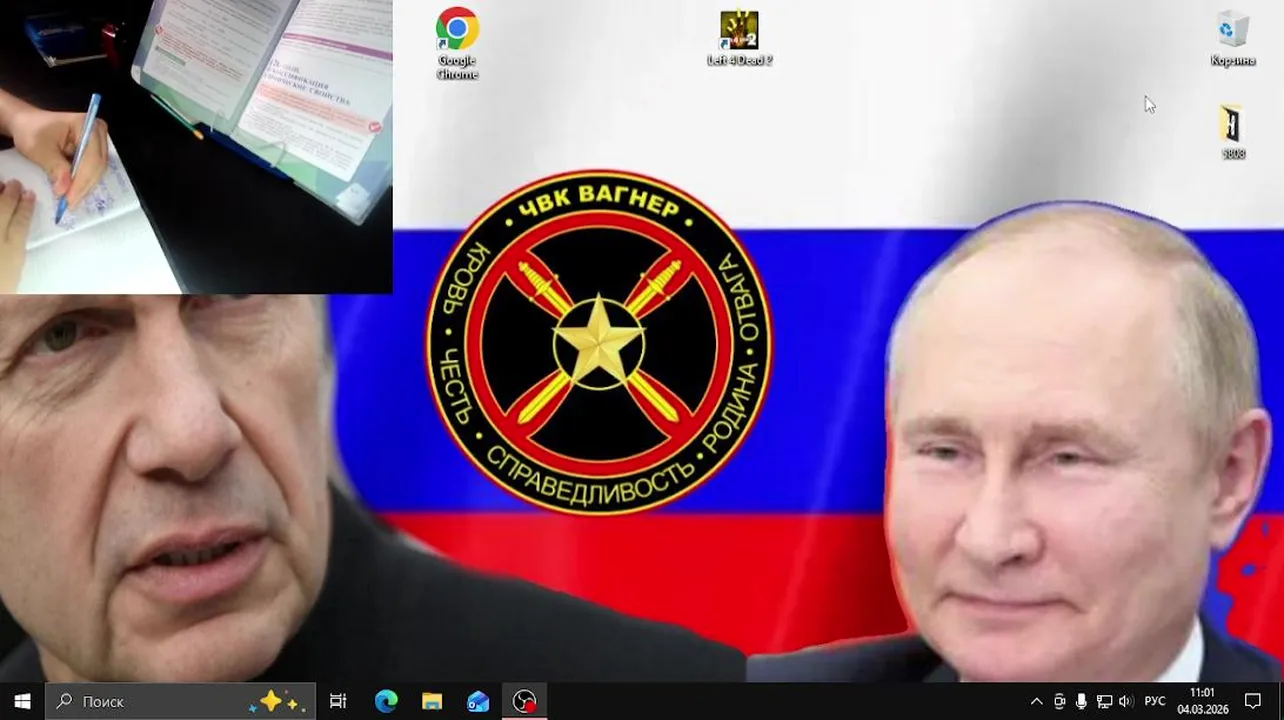Select the Google Chrome desktop shortcut

pos(457,43)
